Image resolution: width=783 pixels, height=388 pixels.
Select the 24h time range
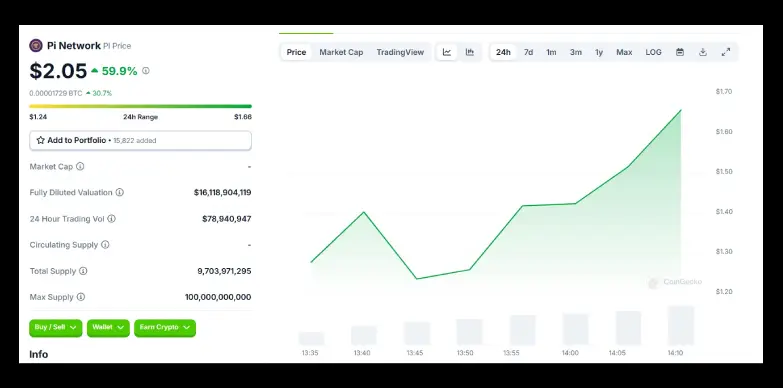[503, 52]
